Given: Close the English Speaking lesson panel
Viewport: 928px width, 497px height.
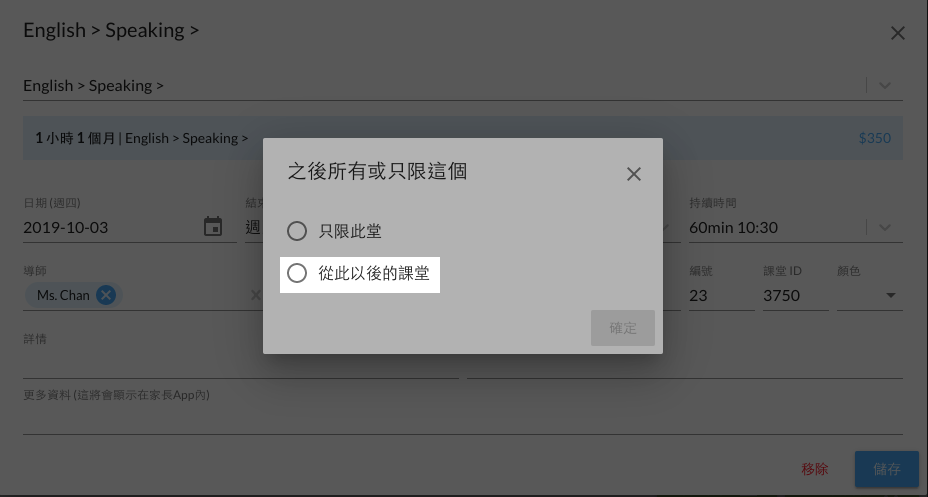Looking at the screenshot, I should coord(897,33).
